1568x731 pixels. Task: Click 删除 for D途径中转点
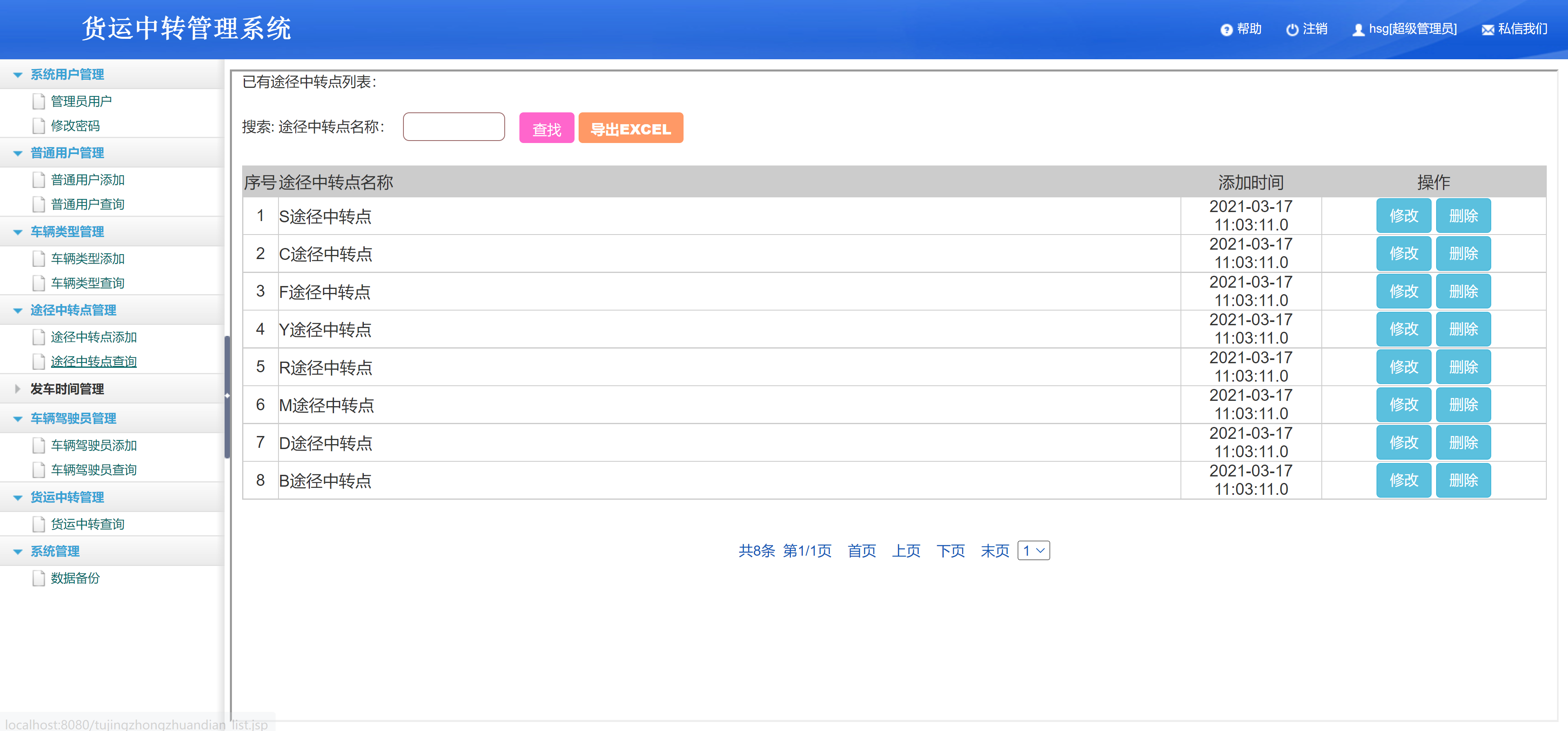[1463, 442]
